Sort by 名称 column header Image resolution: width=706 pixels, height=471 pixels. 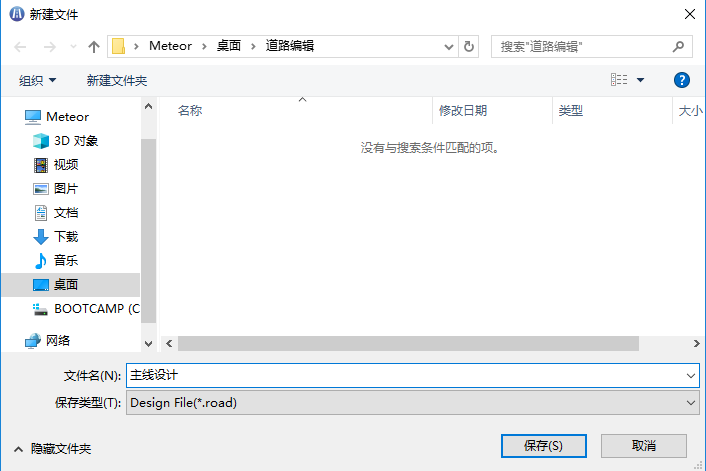[190, 110]
